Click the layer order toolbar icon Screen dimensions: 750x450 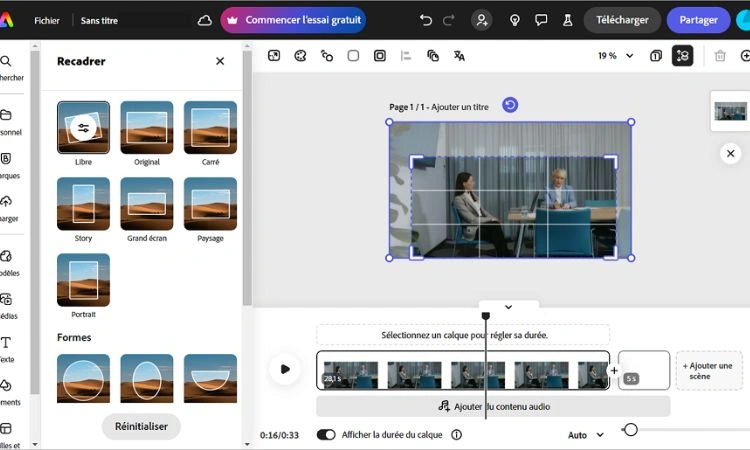point(433,56)
